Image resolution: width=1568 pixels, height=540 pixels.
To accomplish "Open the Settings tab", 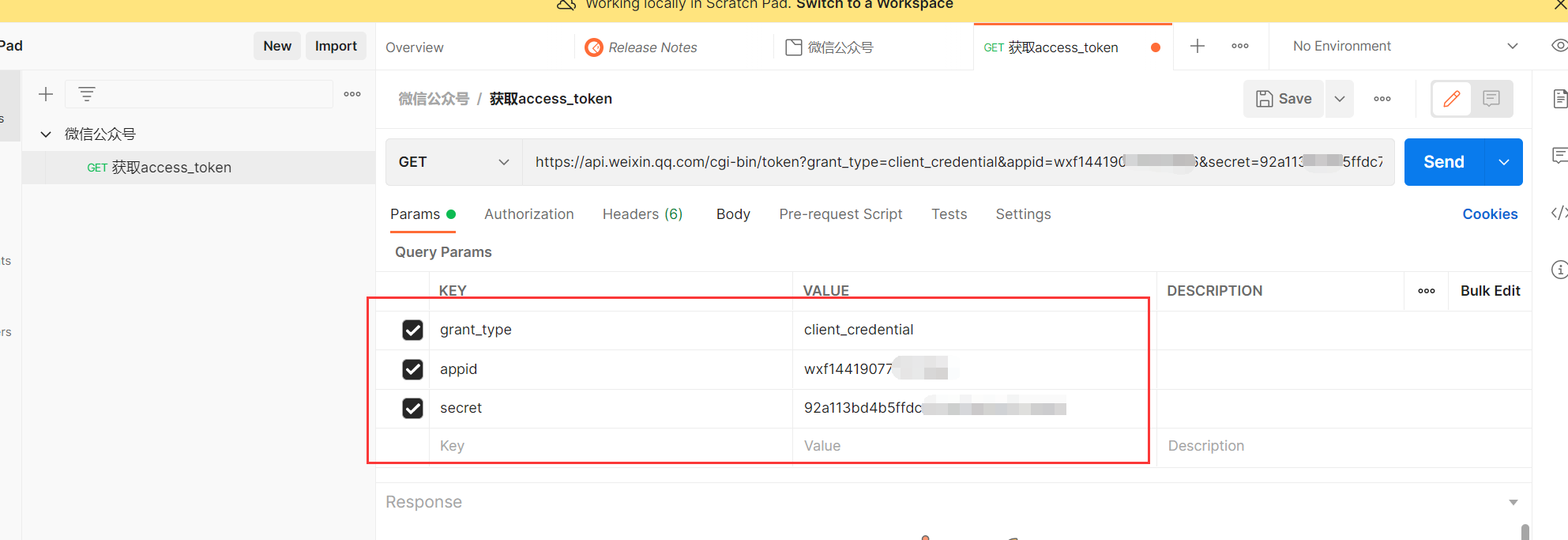I will 1023,214.
